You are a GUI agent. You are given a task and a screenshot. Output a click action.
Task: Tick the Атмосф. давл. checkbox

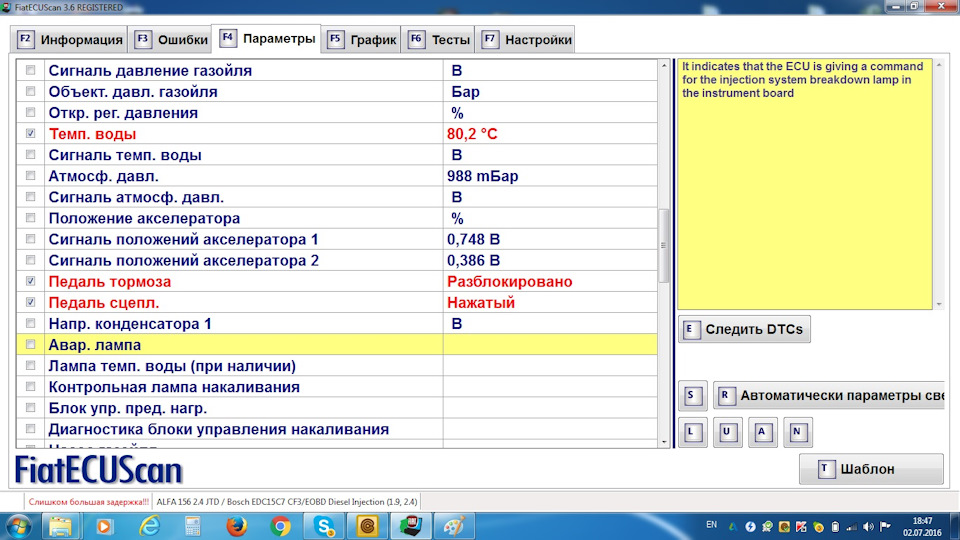pos(31,176)
